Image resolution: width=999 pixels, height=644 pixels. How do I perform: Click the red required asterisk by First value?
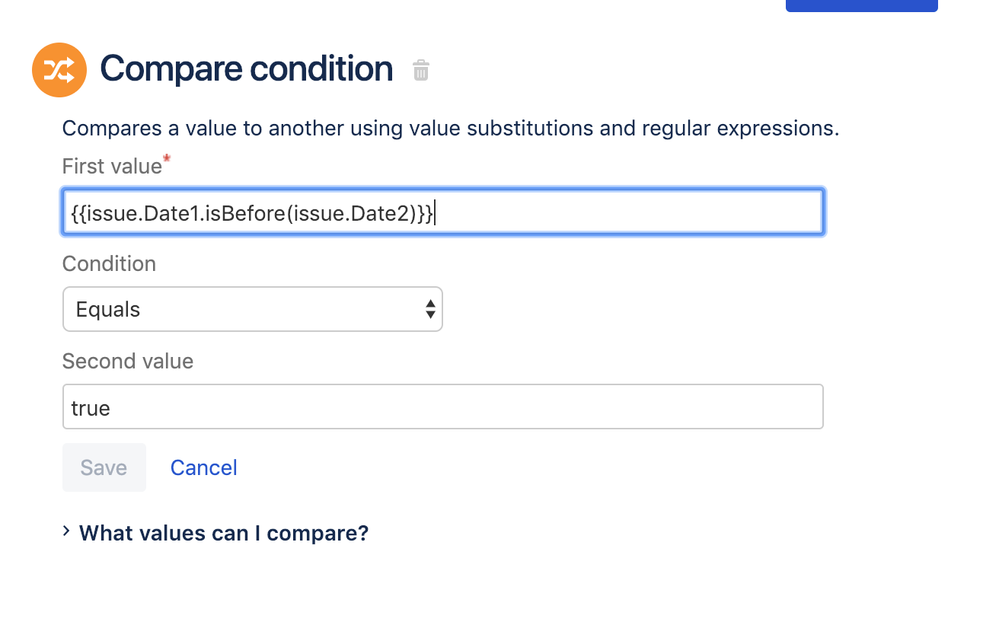(x=166, y=159)
